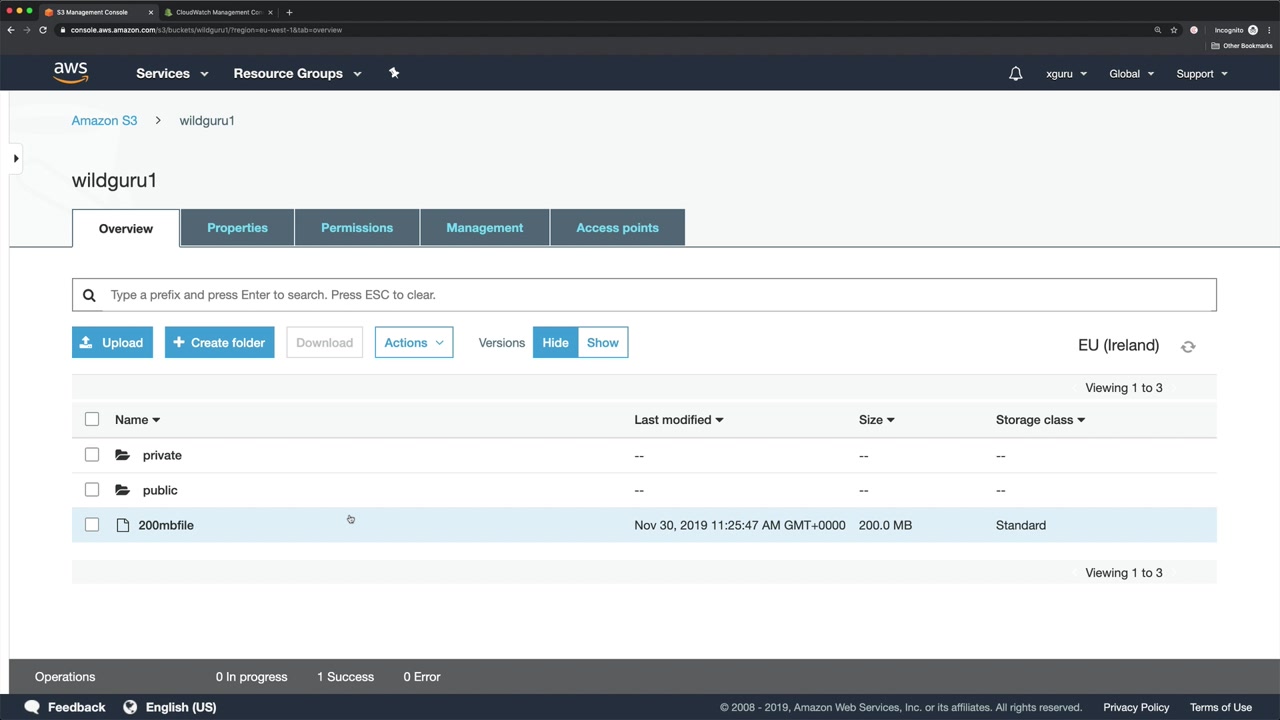Click the Download button

(x=324, y=343)
